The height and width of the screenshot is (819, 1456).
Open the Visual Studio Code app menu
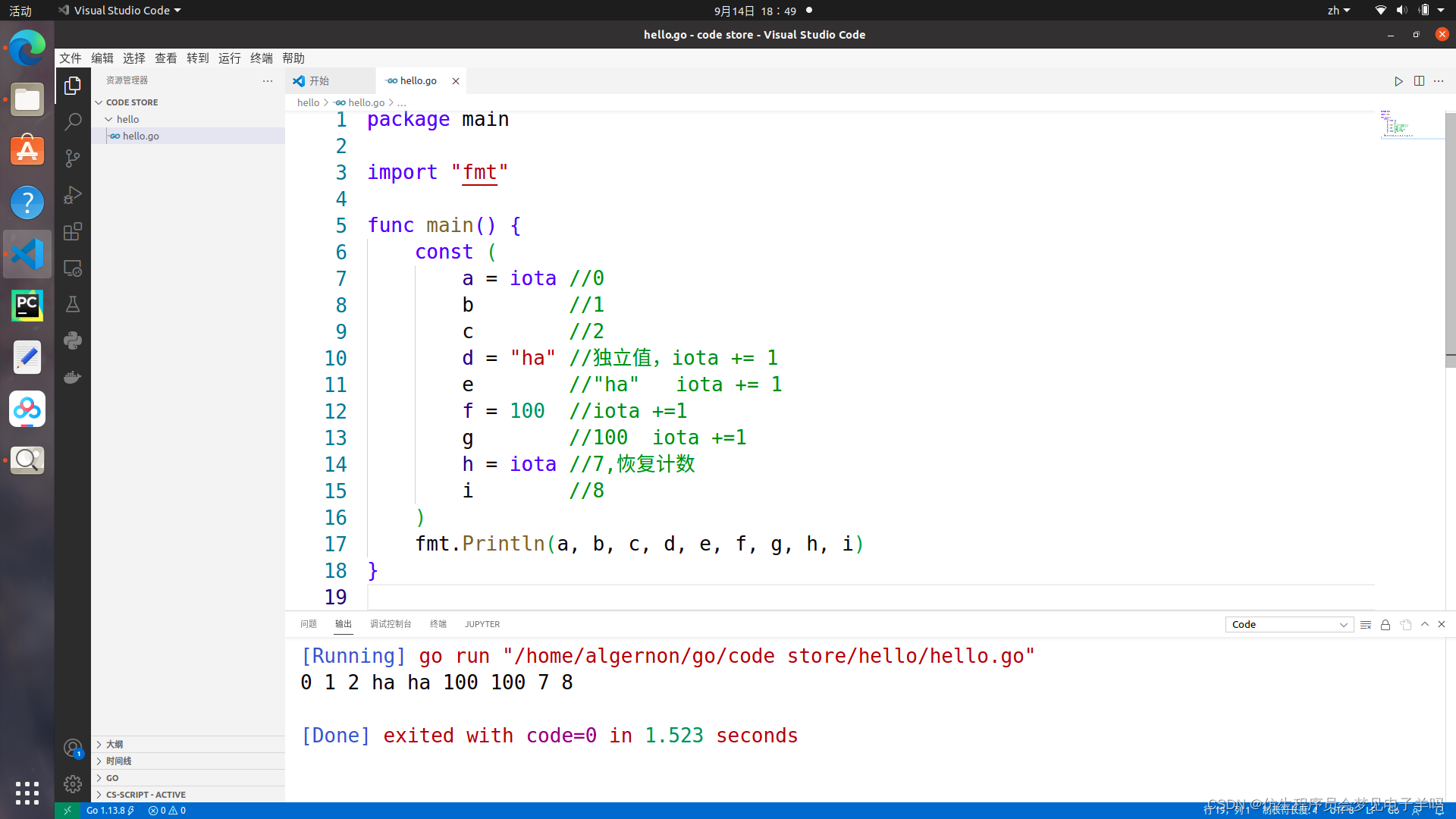click(x=120, y=11)
